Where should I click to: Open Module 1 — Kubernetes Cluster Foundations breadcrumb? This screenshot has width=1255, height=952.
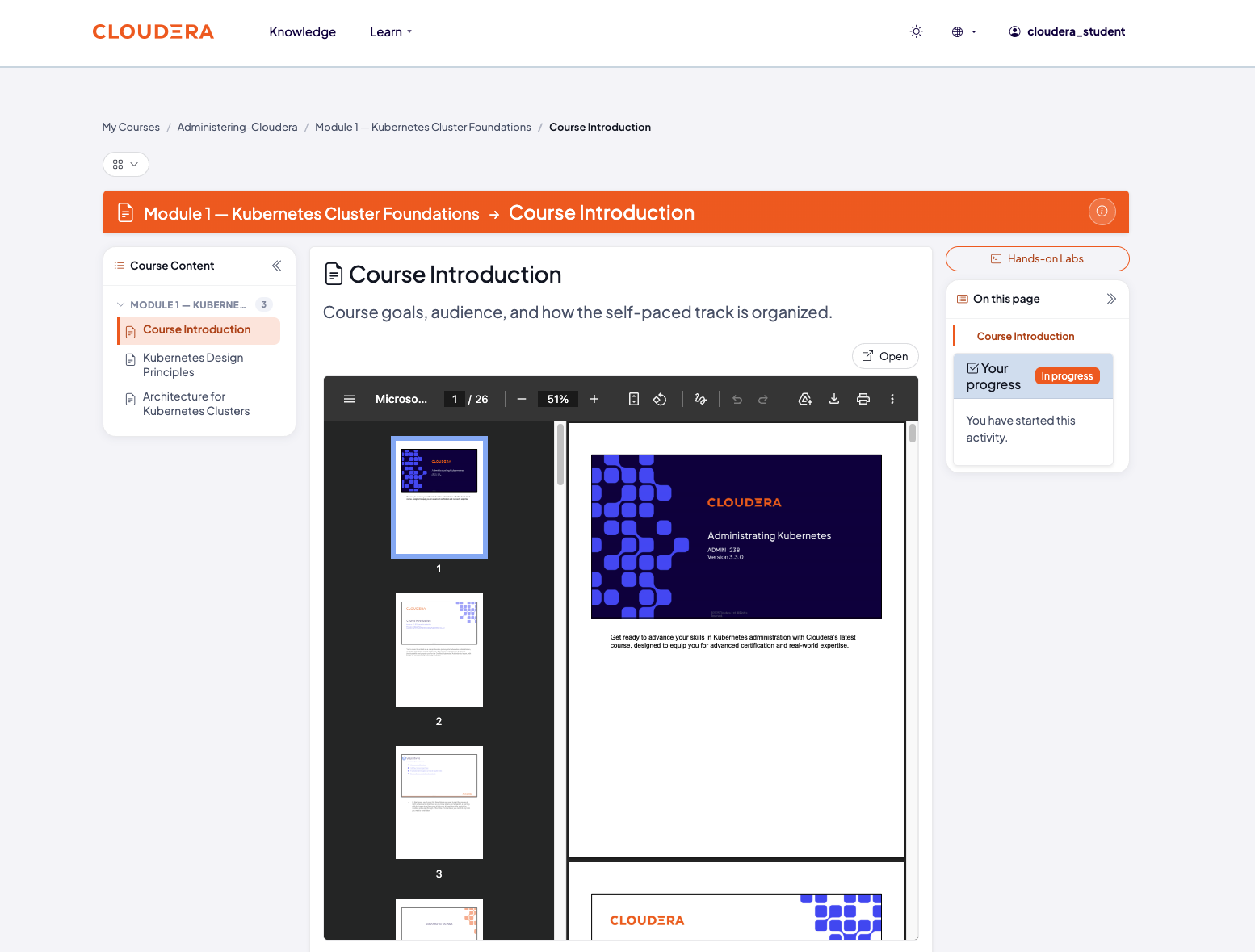tap(423, 127)
